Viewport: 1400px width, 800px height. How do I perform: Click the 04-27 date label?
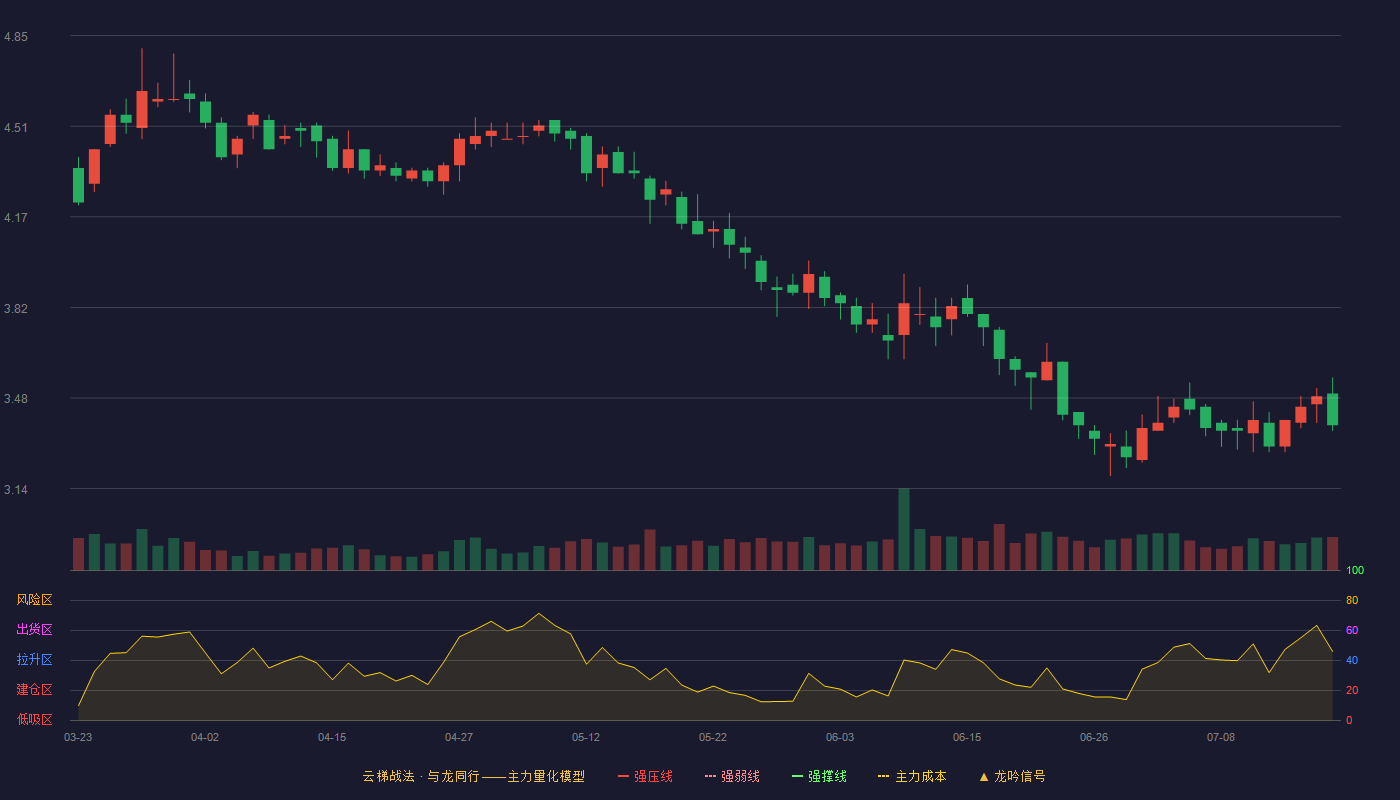(459, 737)
